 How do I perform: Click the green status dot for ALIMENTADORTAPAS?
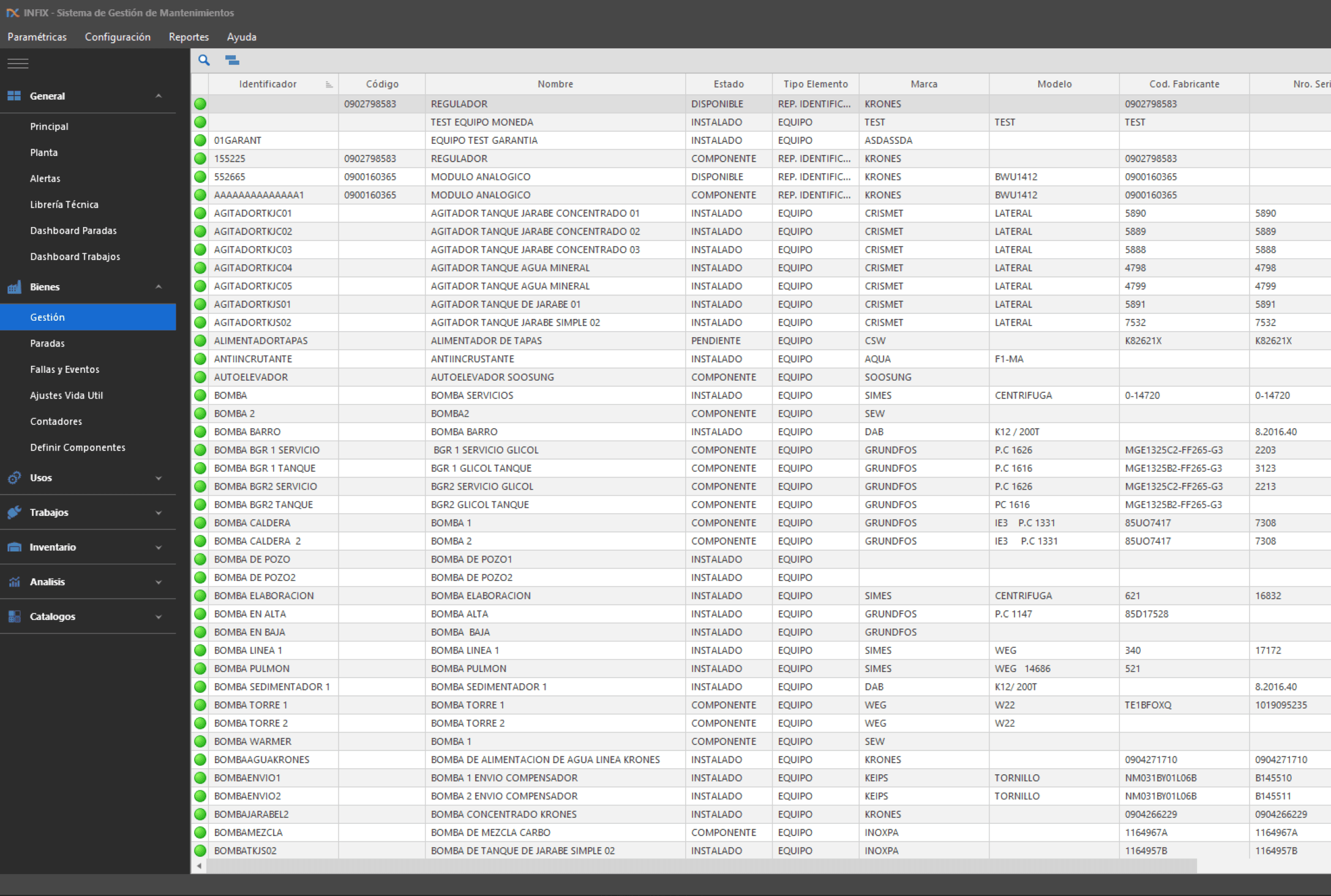[200, 340]
